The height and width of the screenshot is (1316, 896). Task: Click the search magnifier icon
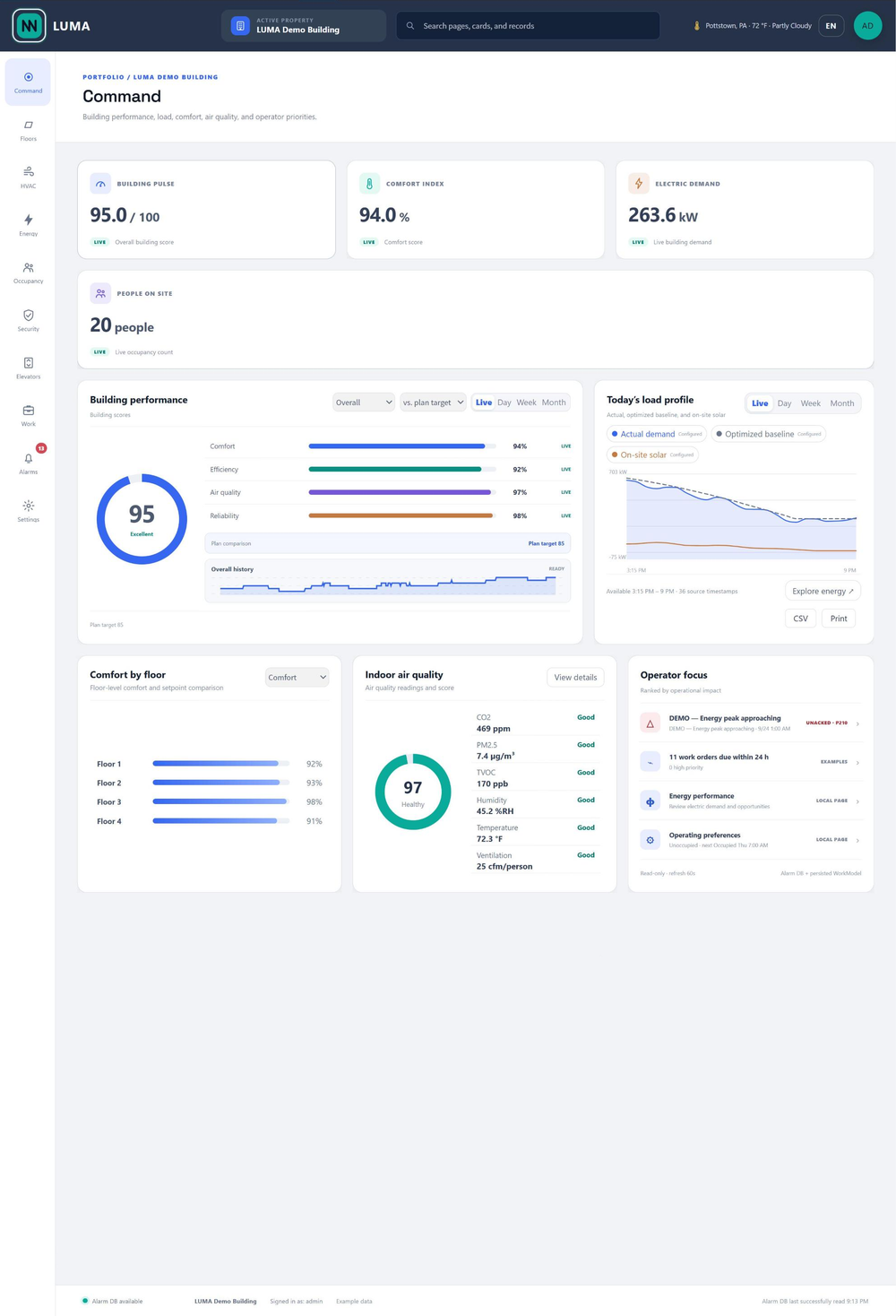click(410, 26)
